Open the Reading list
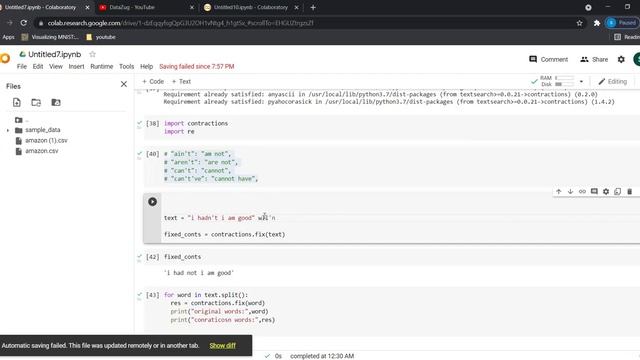 pos(627,37)
